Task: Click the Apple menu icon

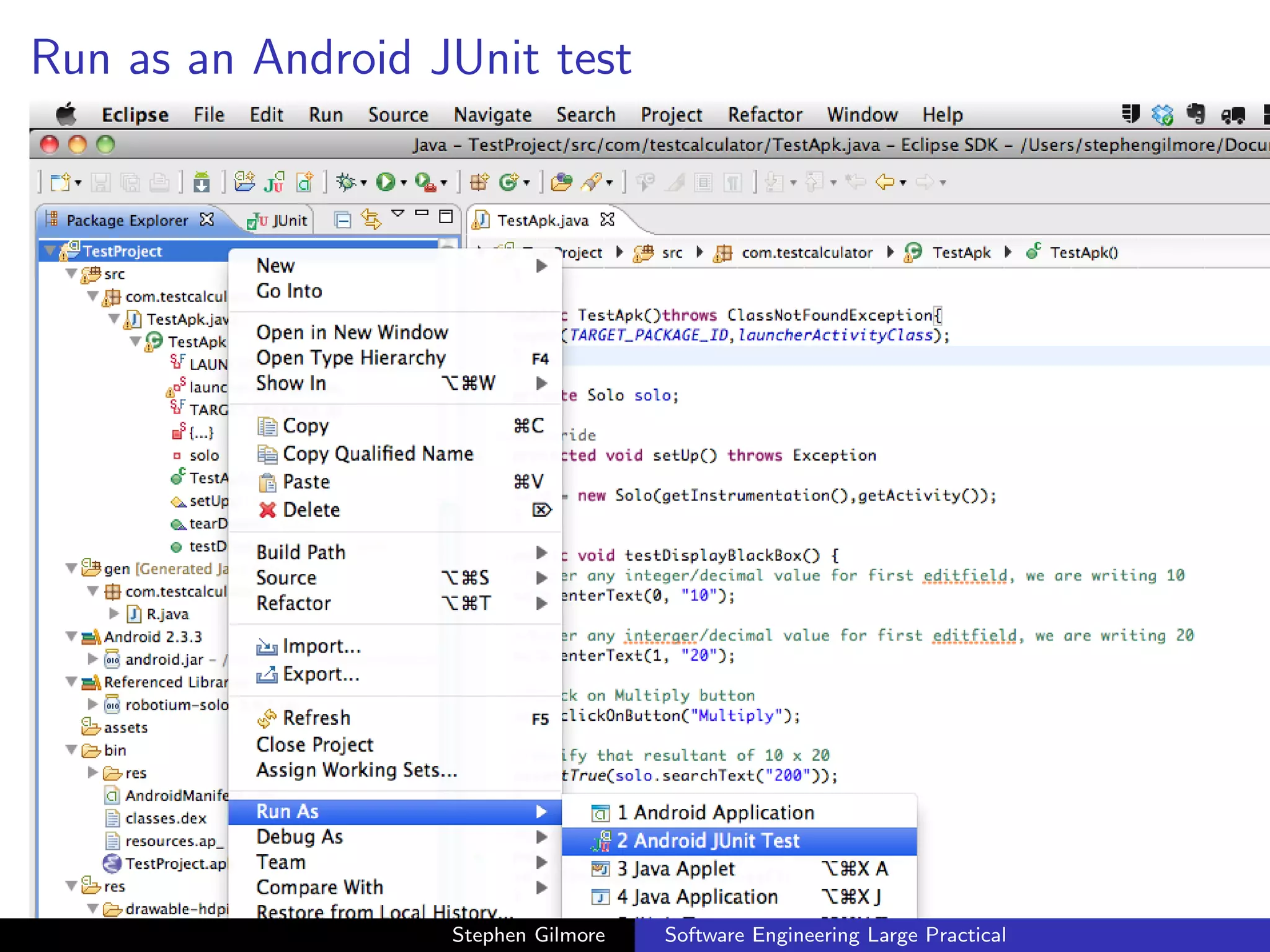Action: 66,114
